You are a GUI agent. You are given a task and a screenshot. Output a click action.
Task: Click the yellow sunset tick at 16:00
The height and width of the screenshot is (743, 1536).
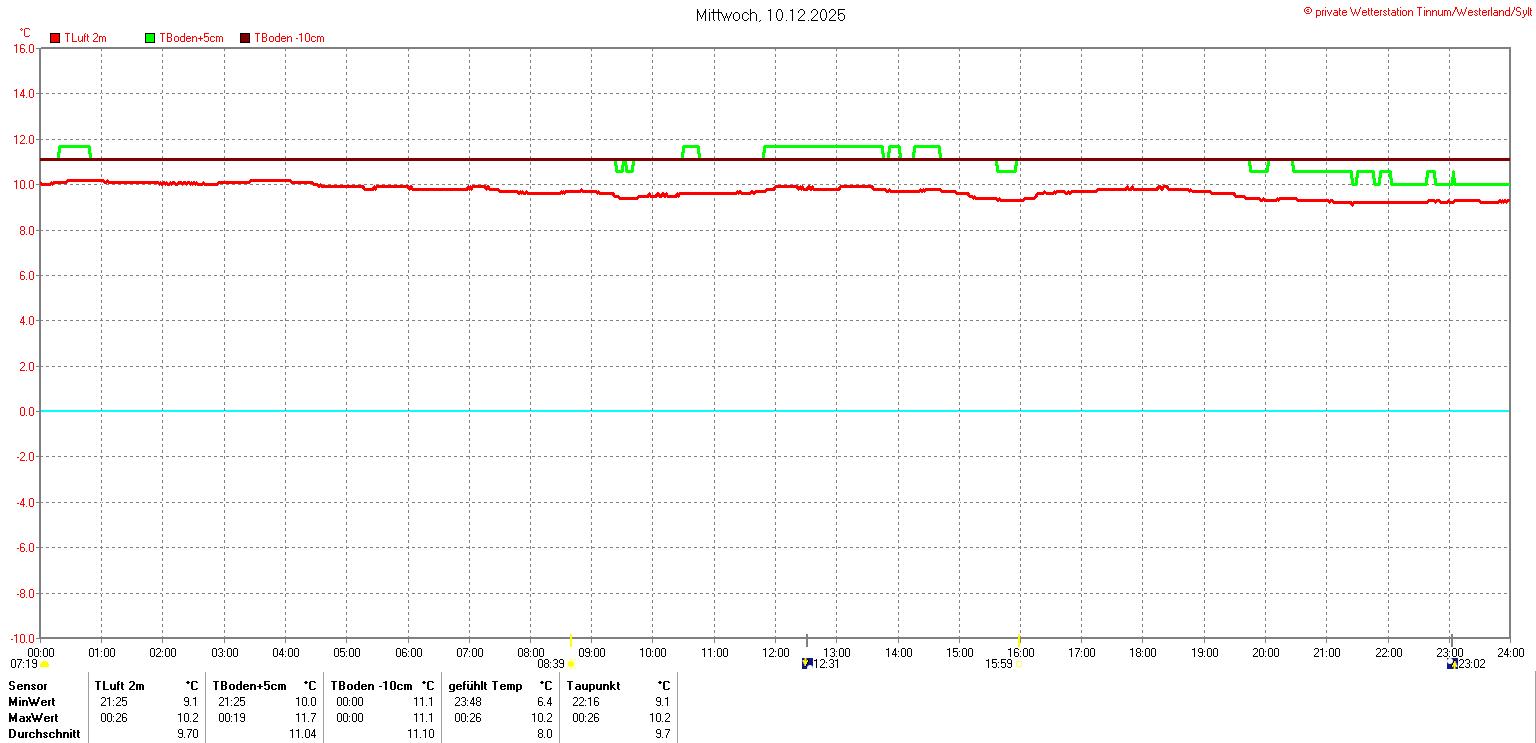[x=1019, y=640]
